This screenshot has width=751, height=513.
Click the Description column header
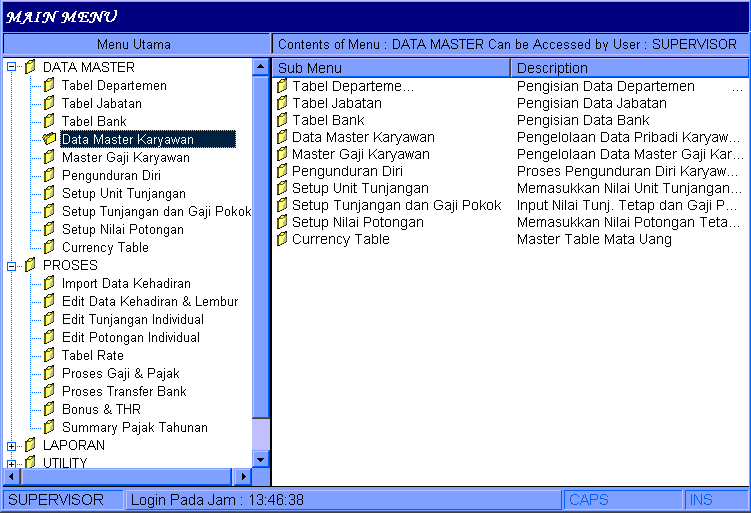(629, 68)
